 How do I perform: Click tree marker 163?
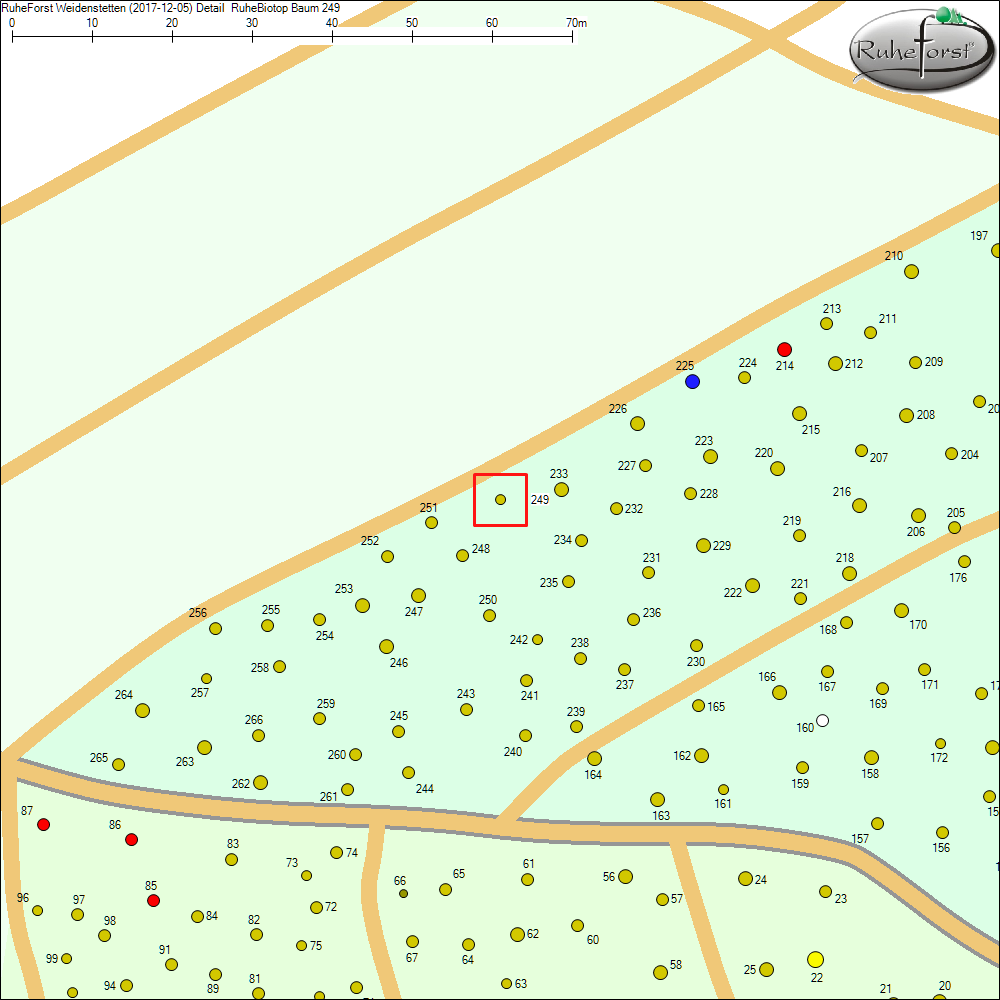tap(657, 799)
